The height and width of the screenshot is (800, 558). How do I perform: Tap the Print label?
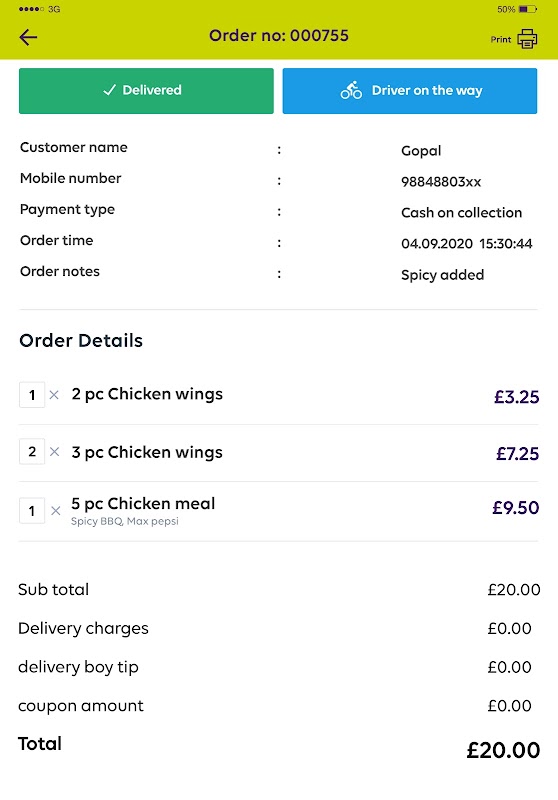pyautogui.click(x=501, y=39)
